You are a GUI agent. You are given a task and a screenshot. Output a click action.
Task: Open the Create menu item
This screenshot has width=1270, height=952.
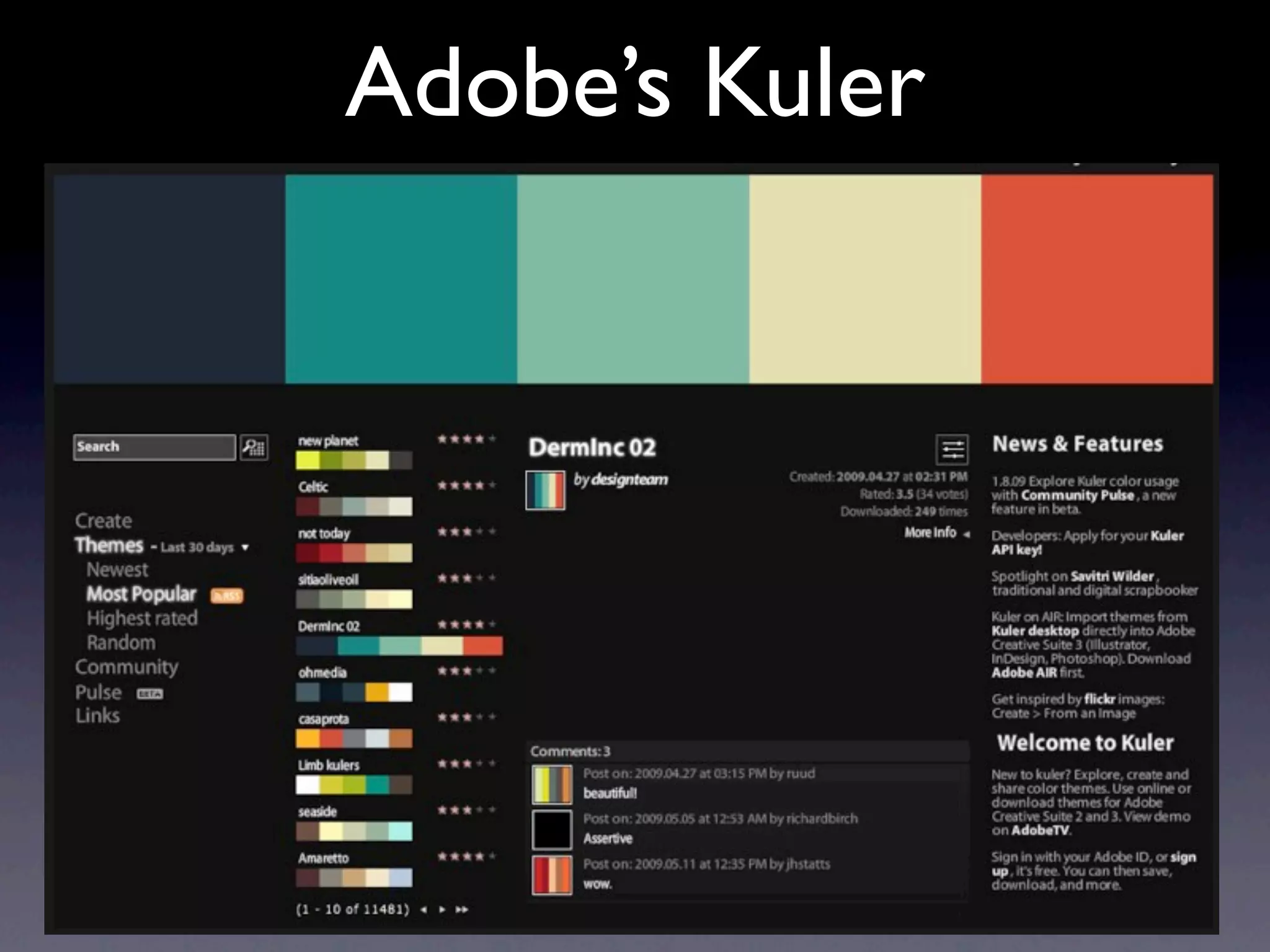104,521
